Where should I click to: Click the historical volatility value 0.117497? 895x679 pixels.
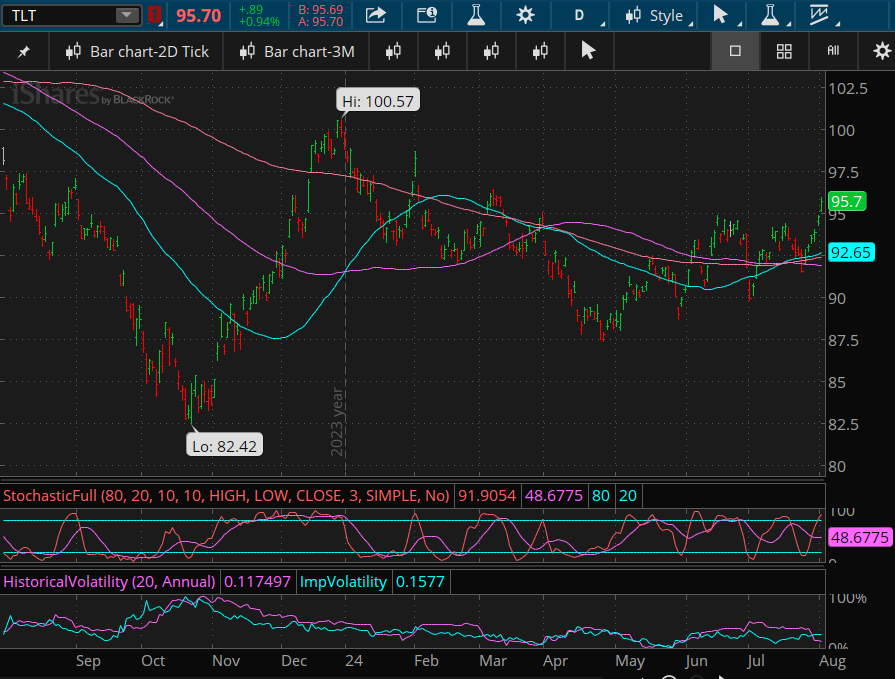(257, 582)
